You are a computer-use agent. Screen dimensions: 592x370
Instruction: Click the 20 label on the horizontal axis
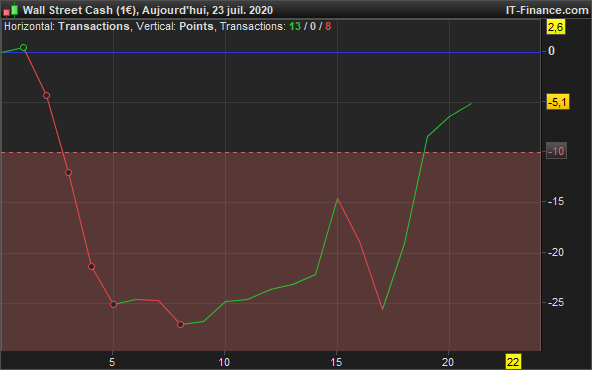click(448, 362)
